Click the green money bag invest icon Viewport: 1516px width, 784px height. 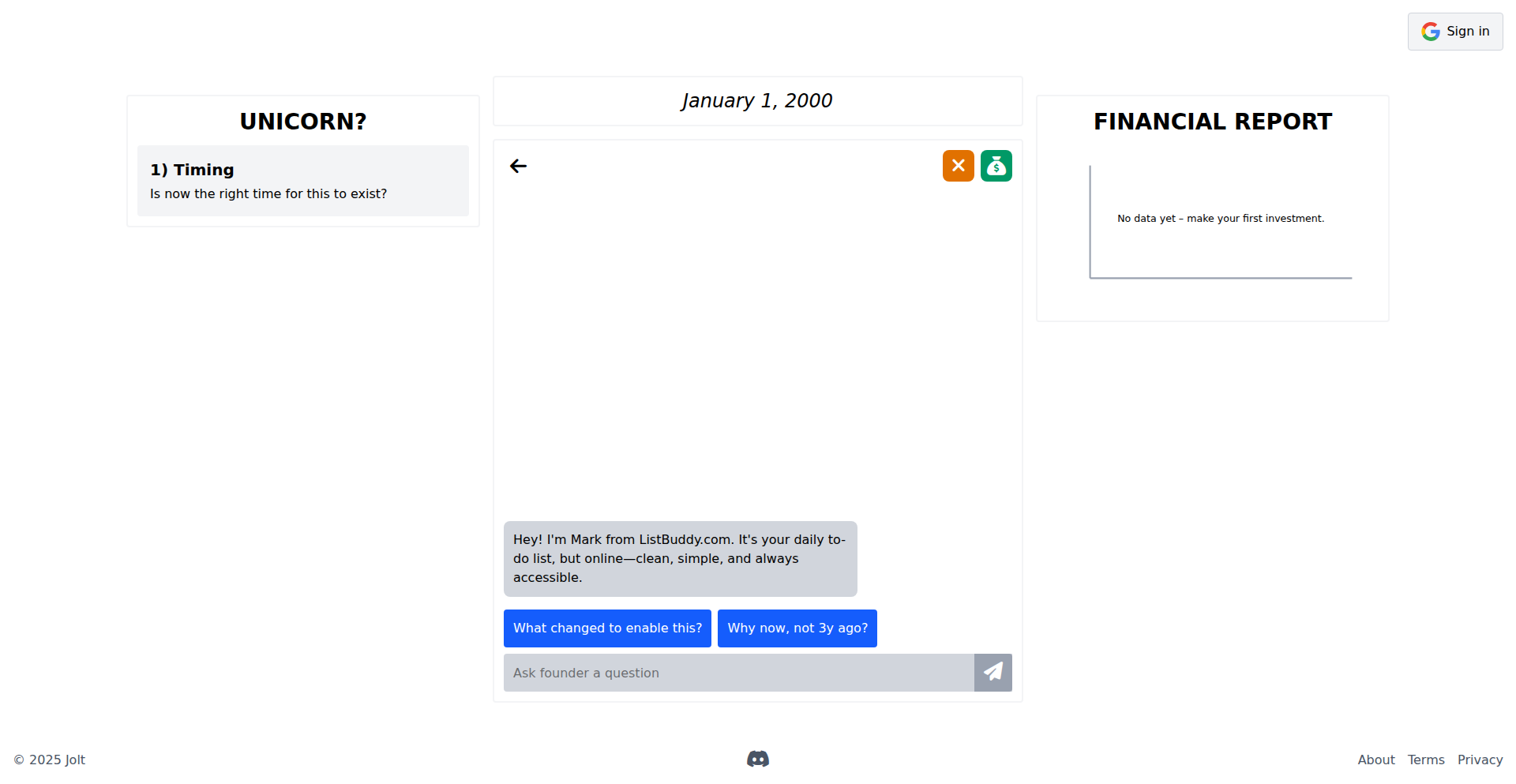click(x=996, y=166)
